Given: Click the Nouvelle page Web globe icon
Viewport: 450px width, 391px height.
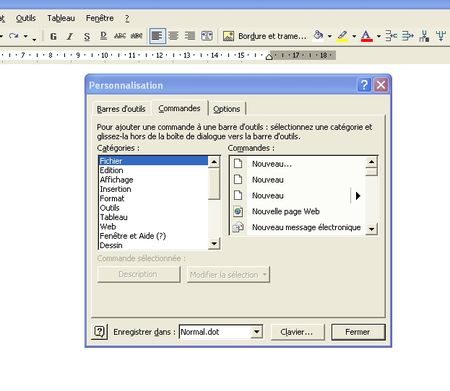Looking at the screenshot, I should [x=238, y=211].
